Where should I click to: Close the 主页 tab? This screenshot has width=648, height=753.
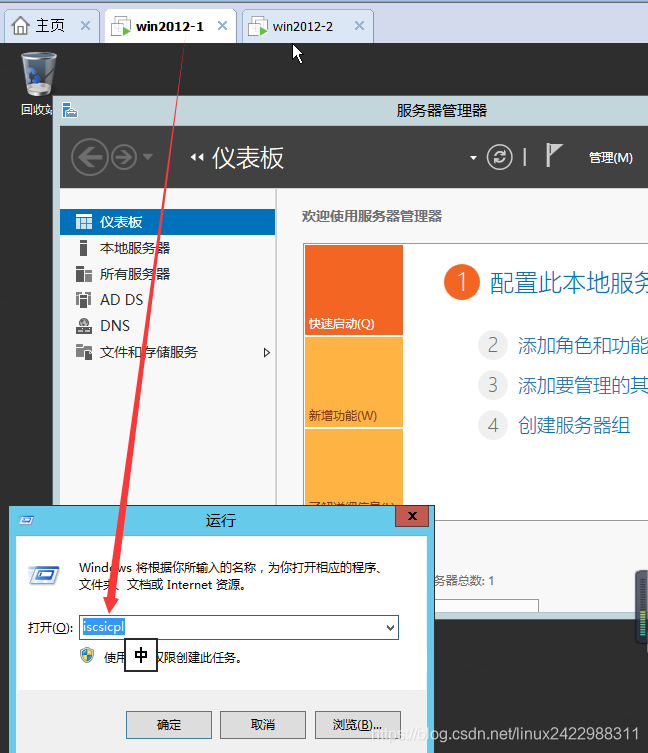(86, 25)
